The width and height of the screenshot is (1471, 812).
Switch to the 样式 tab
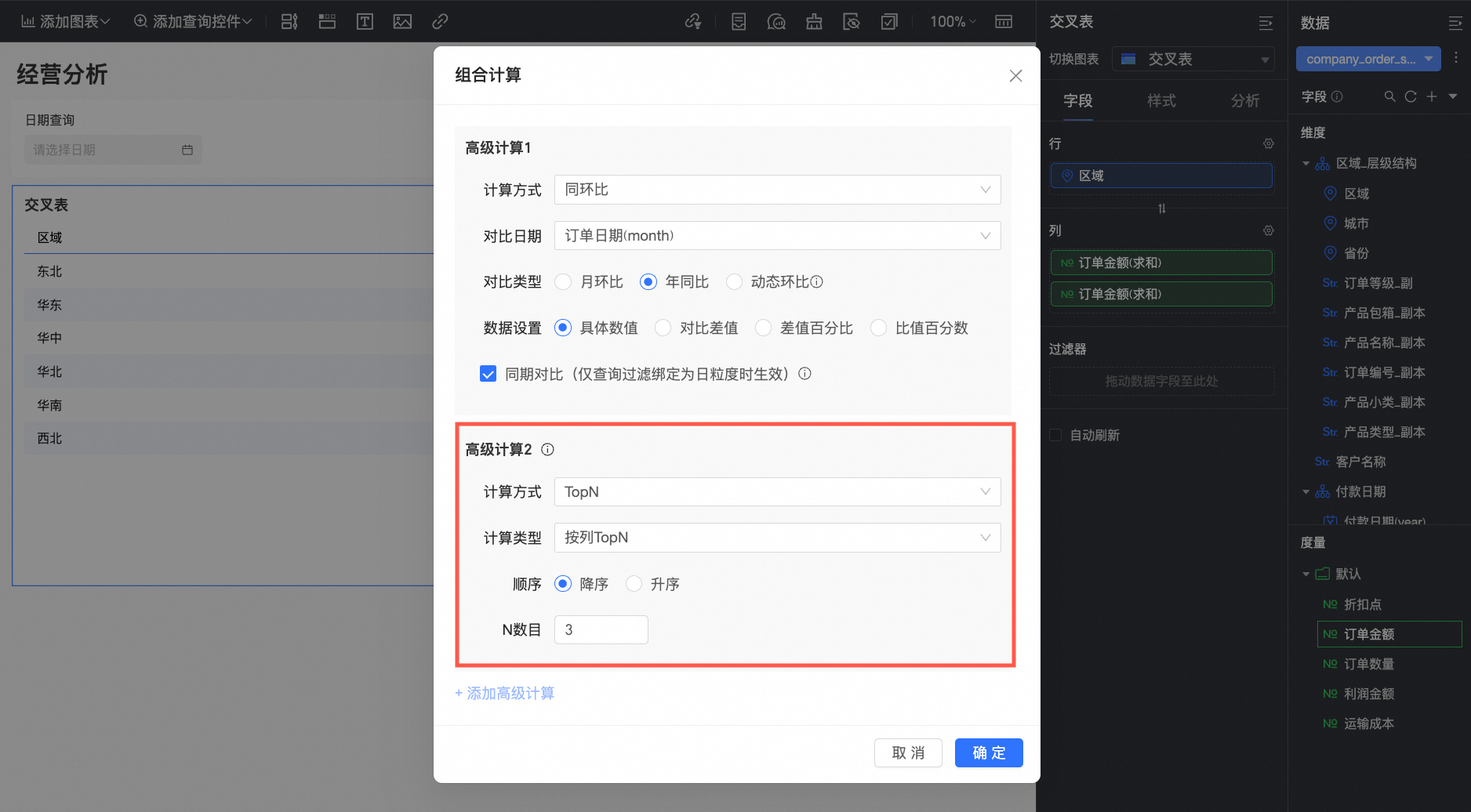tap(1161, 100)
